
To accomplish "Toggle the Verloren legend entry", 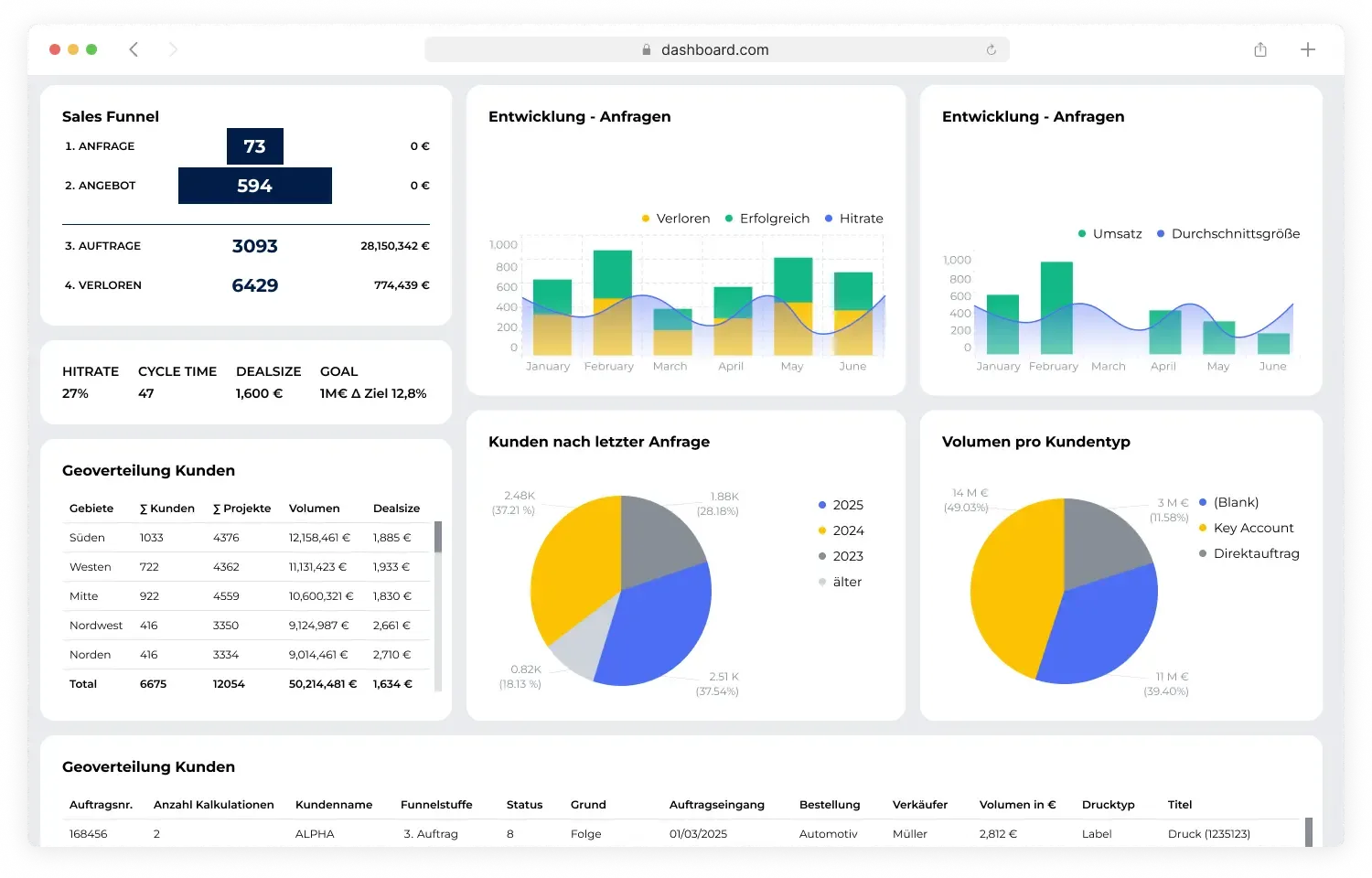I will click(x=676, y=219).
